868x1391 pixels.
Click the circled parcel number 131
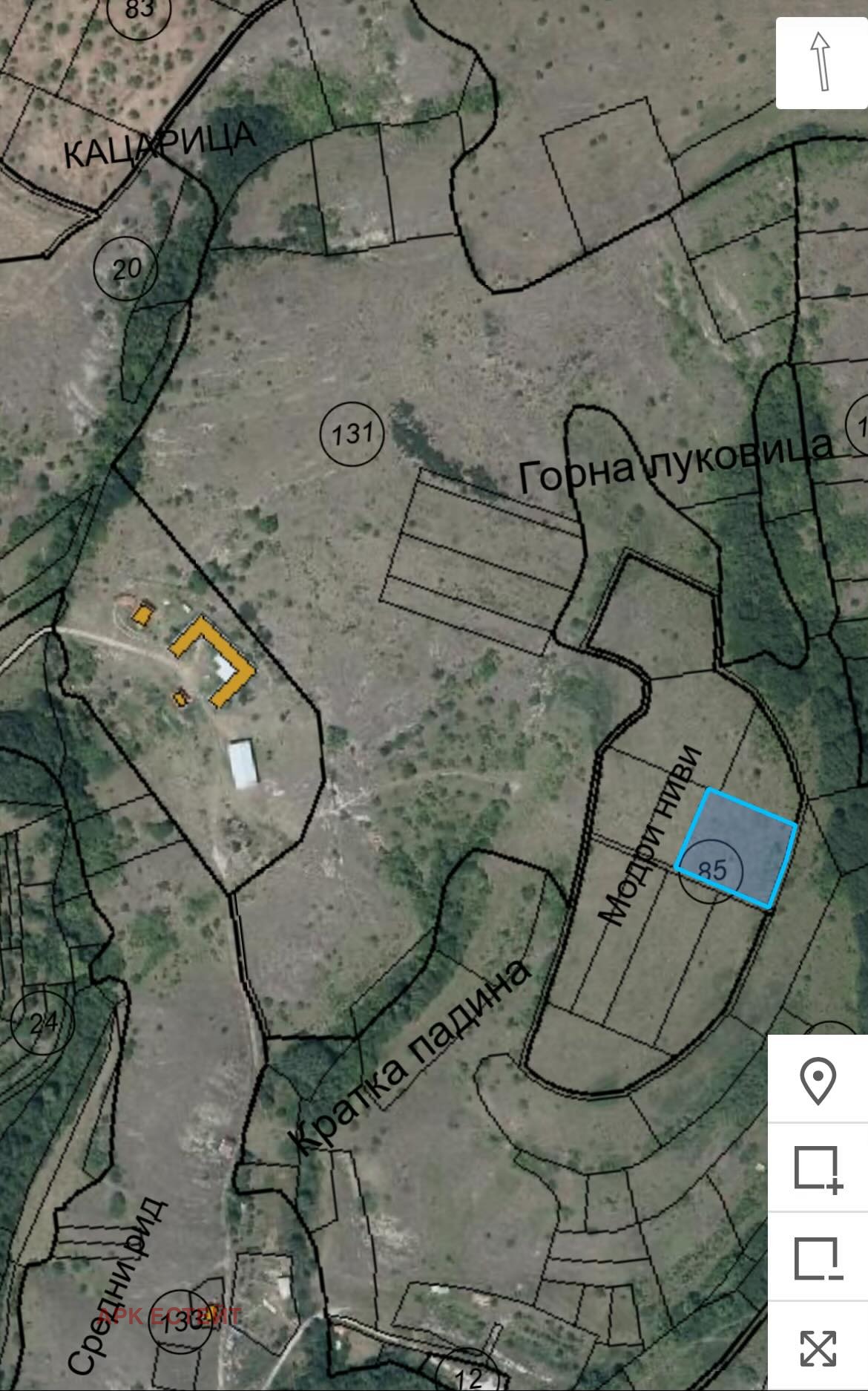pyautogui.click(x=352, y=433)
